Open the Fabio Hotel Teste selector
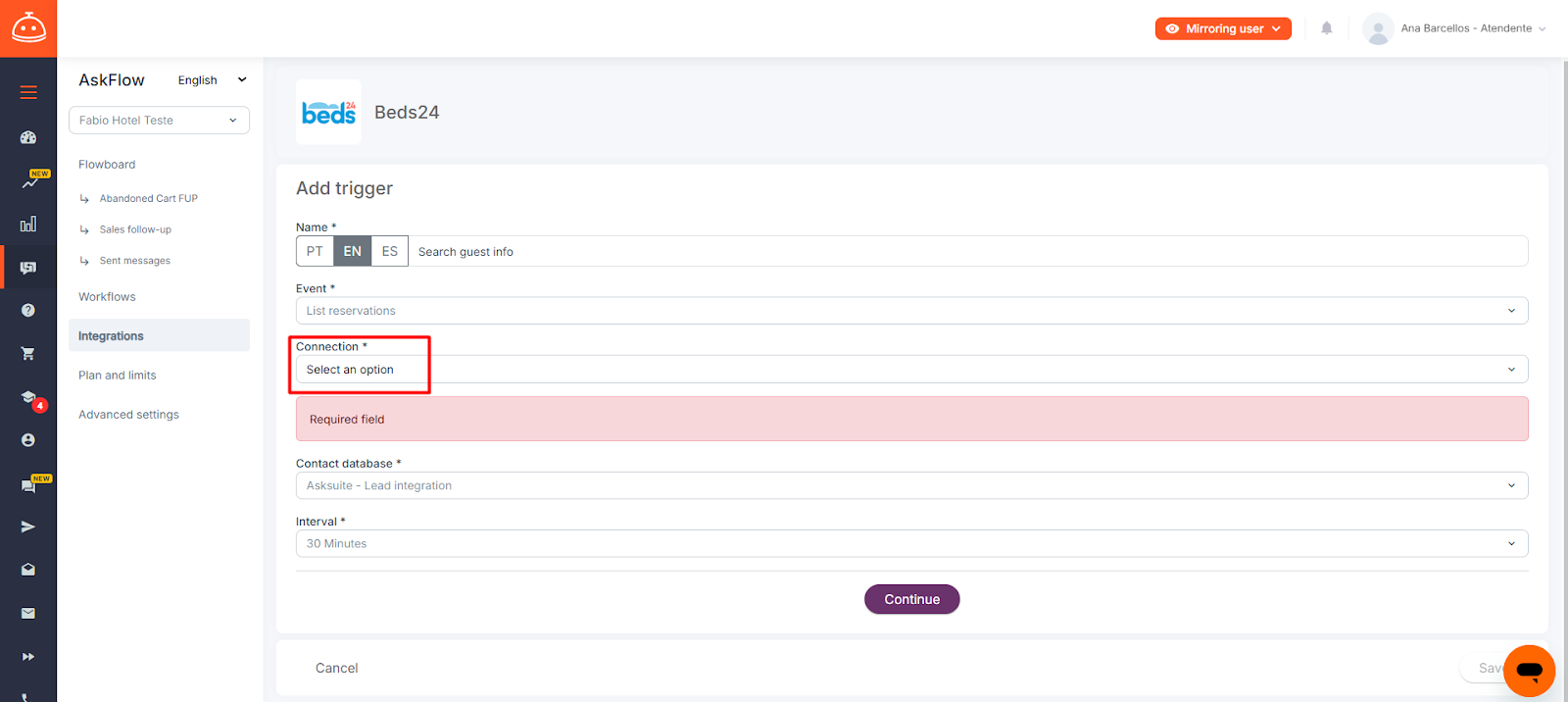 click(x=159, y=120)
